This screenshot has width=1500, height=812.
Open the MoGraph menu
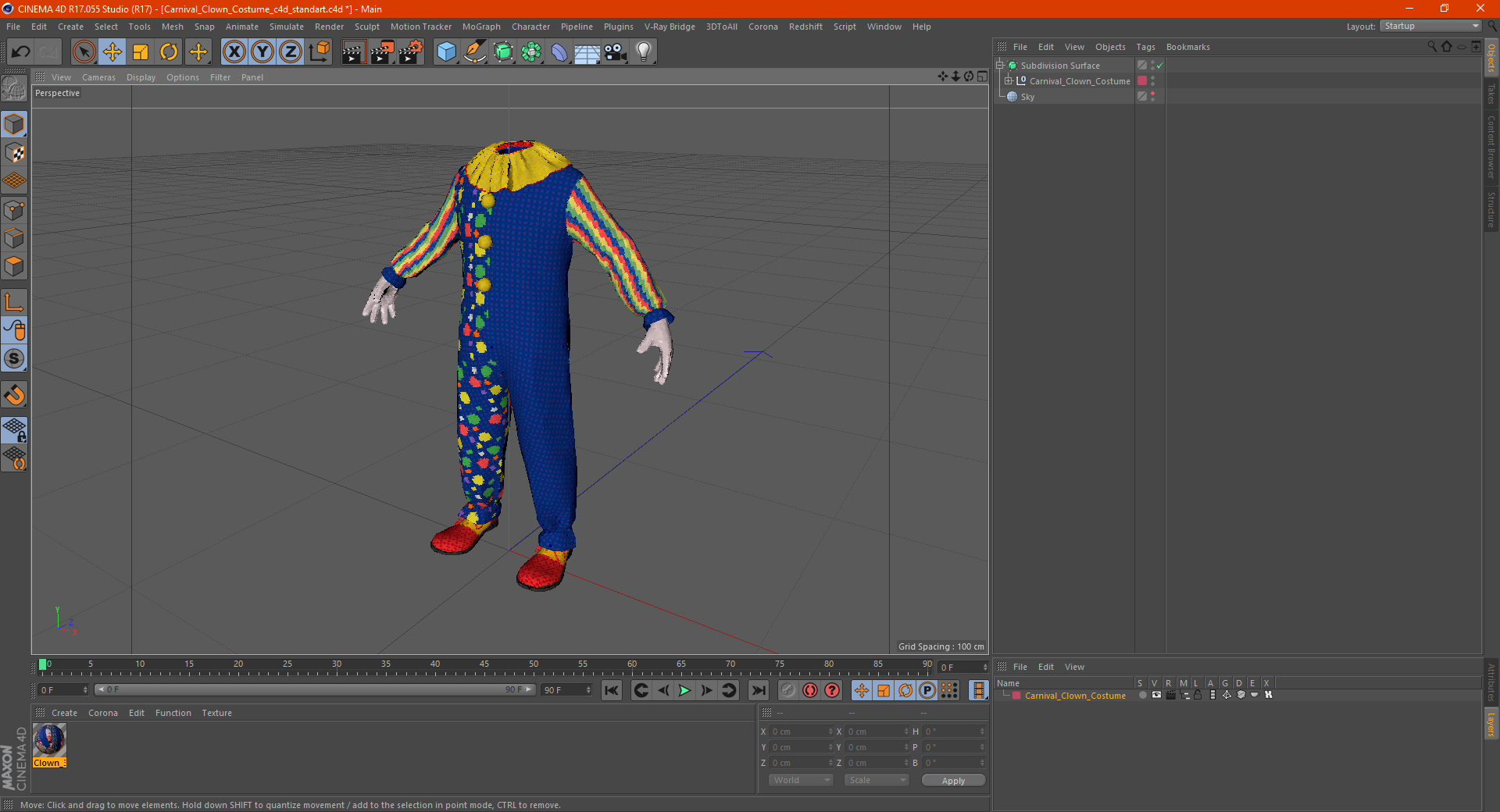(481, 27)
